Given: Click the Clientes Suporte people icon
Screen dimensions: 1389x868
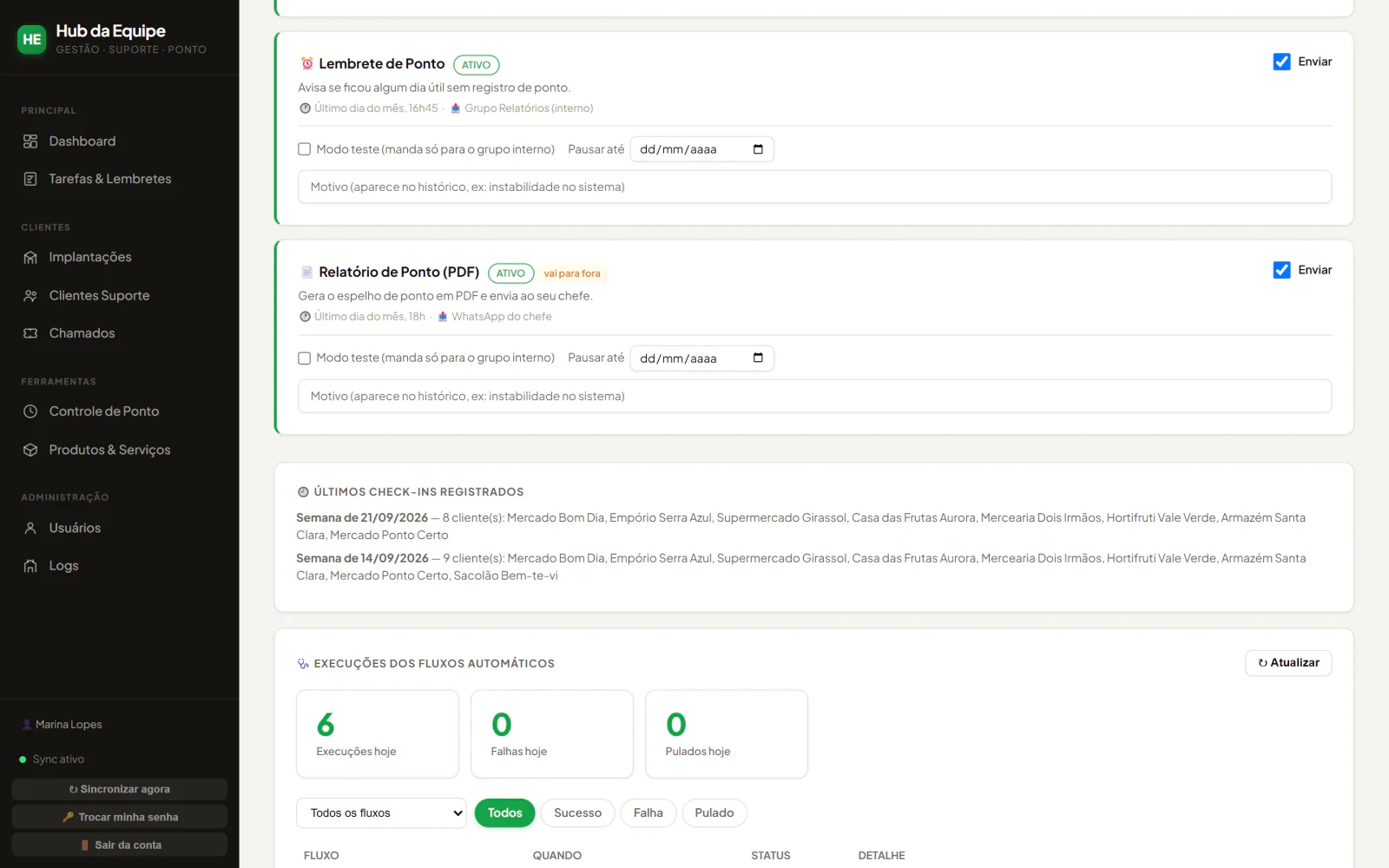Looking at the screenshot, I should click(x=30, y=296).
